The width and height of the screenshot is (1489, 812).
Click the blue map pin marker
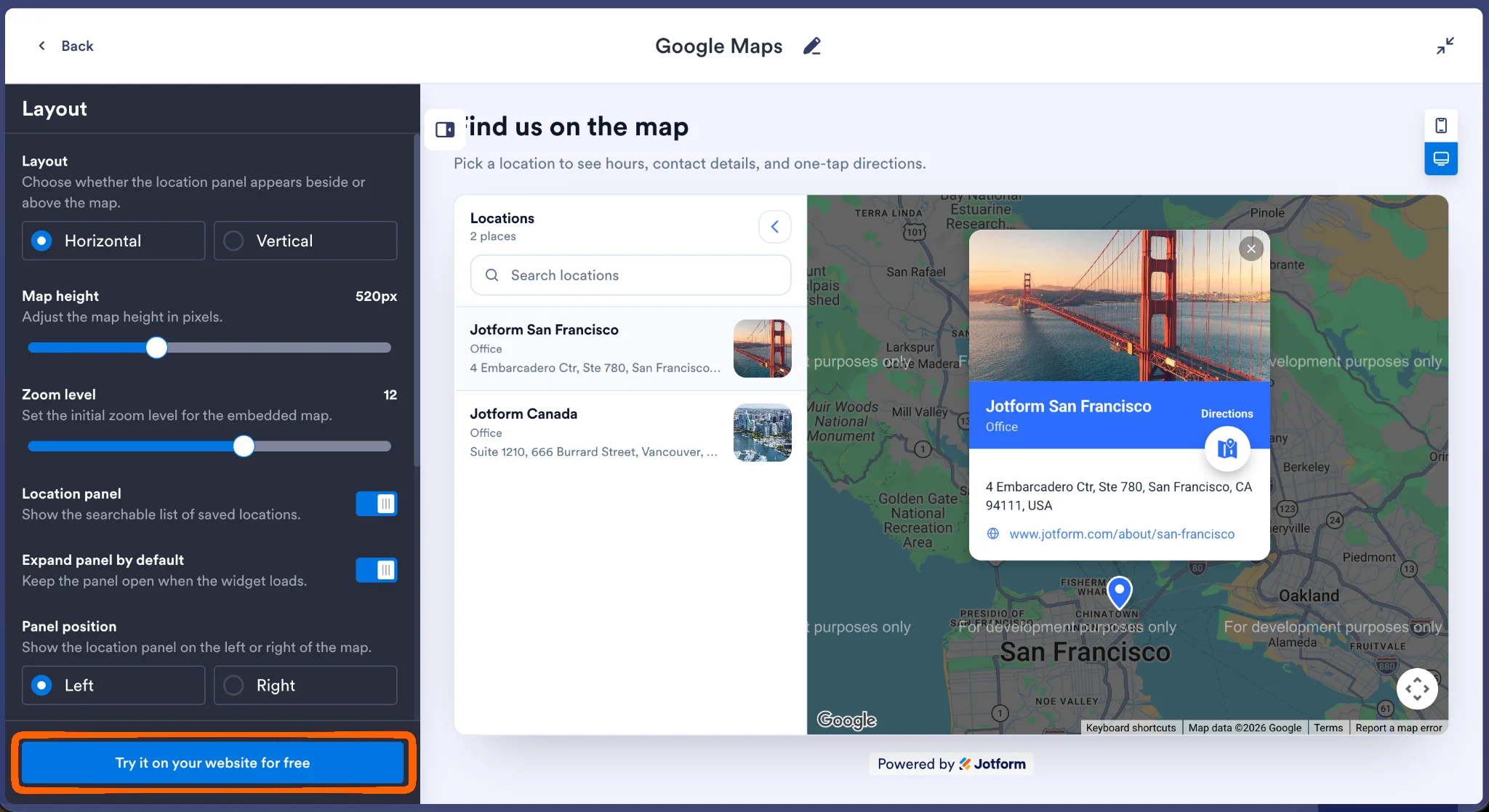pyautogui.click(x=1120, y=592)
